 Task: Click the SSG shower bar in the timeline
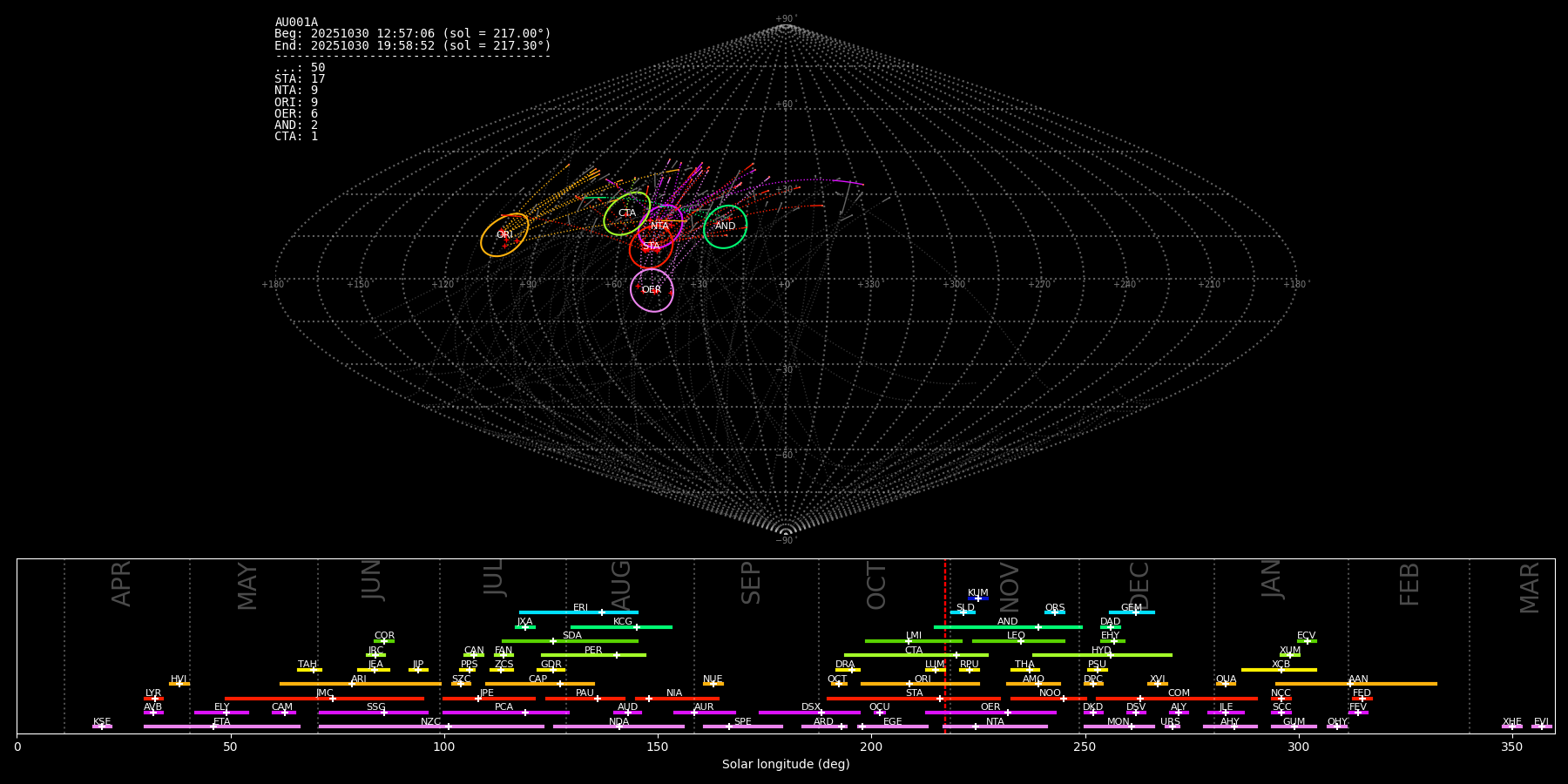pyautogui.click(x=373, y=713)
